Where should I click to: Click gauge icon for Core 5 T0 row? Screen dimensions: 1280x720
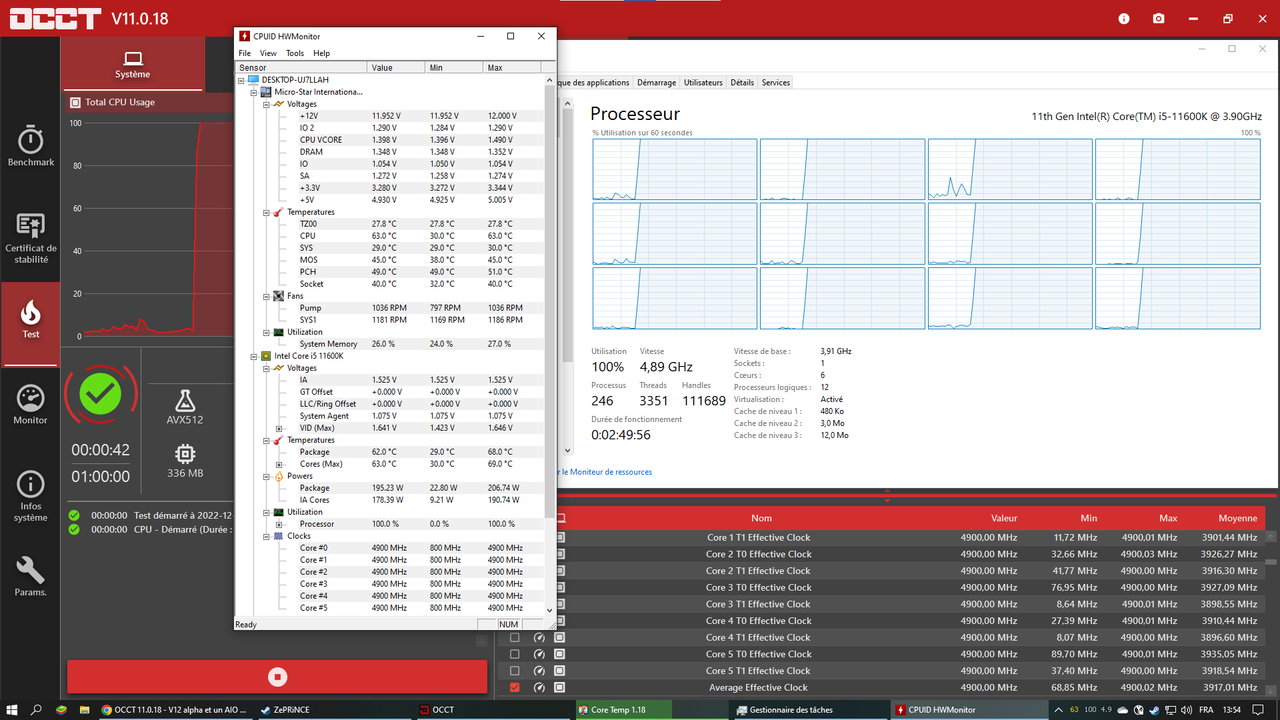point(539,654)
